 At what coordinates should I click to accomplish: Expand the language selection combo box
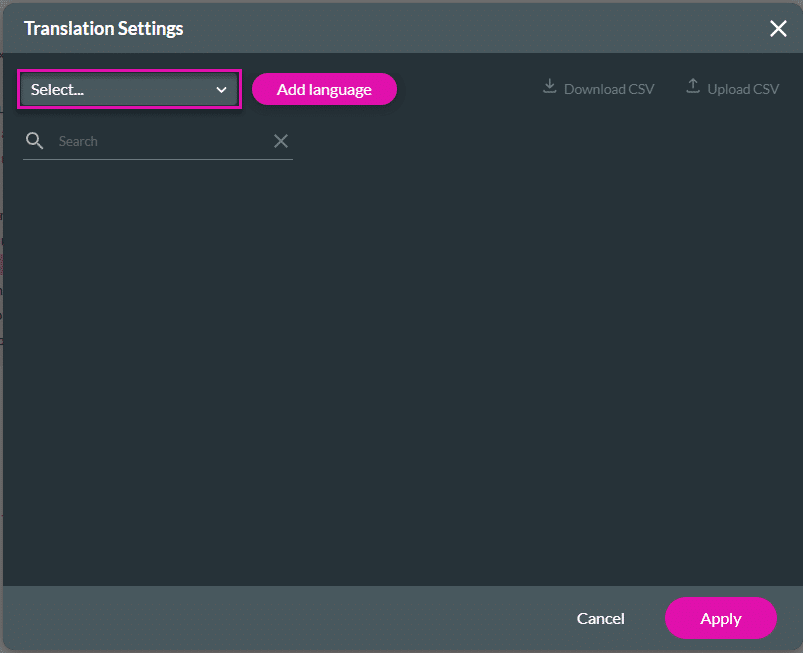pyautogui.click(x=128, y=89)
